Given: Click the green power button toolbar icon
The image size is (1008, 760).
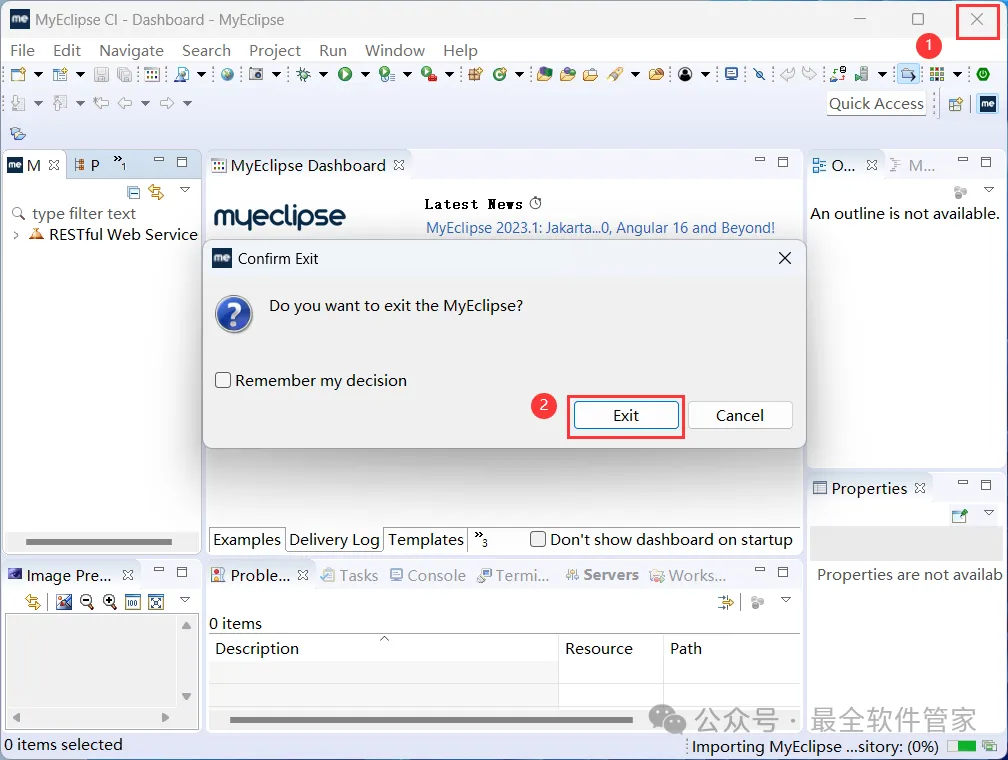Looking at the screenshot, I should click(983, 75).
